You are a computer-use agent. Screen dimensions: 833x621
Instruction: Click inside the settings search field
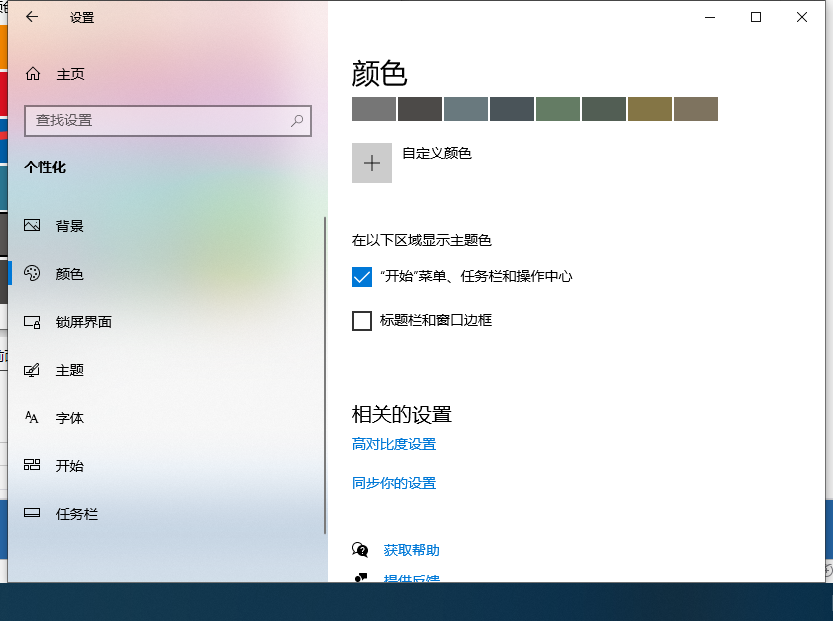[x=160, y=120]
